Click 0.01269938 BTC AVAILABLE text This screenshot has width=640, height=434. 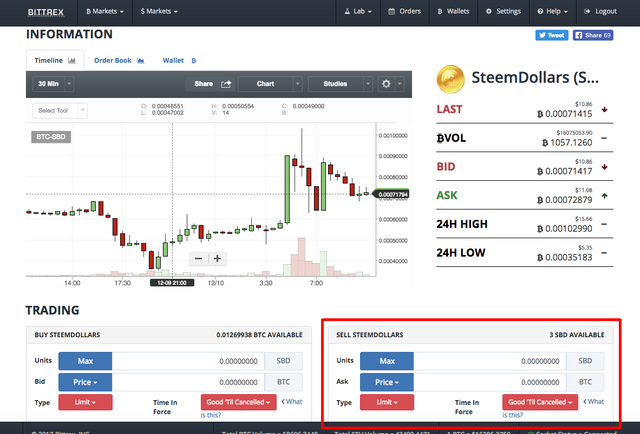coord(259,335)
